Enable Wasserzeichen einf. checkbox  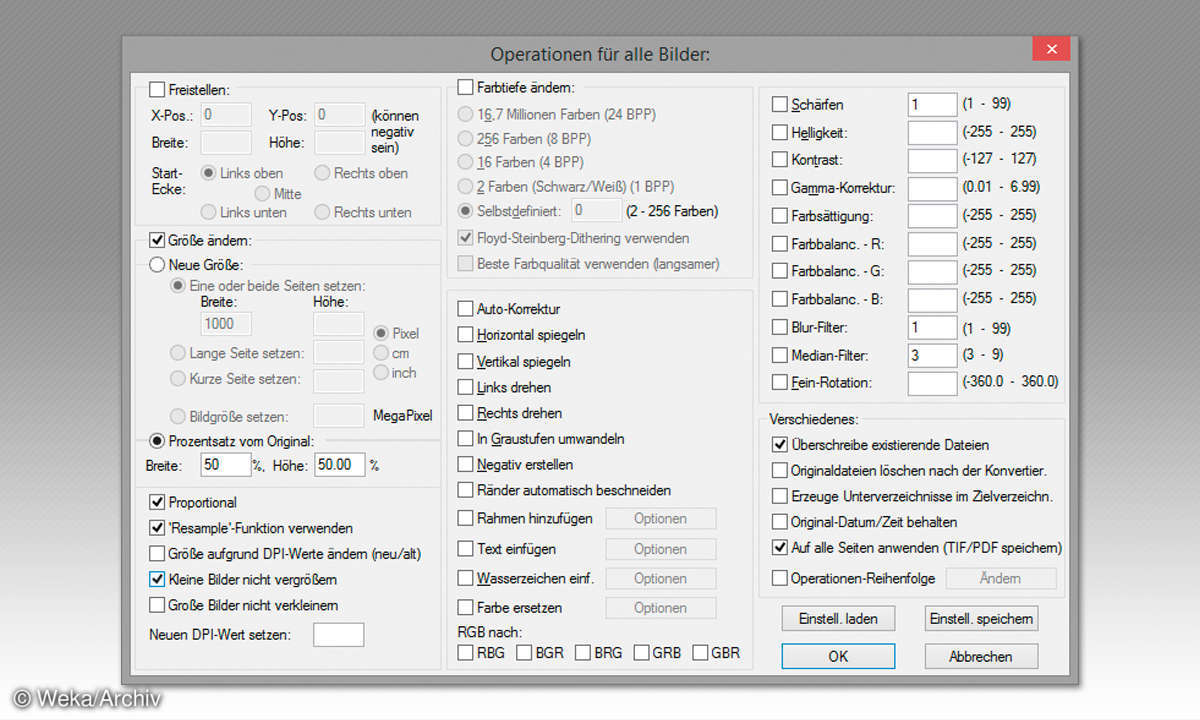click(465, 578)
